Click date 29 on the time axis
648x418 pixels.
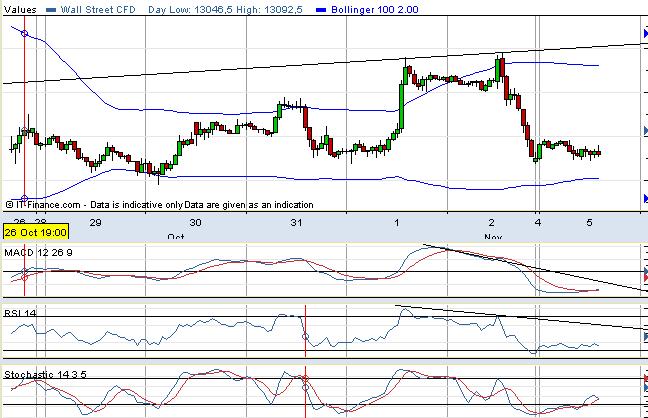(x=95, y=222)
